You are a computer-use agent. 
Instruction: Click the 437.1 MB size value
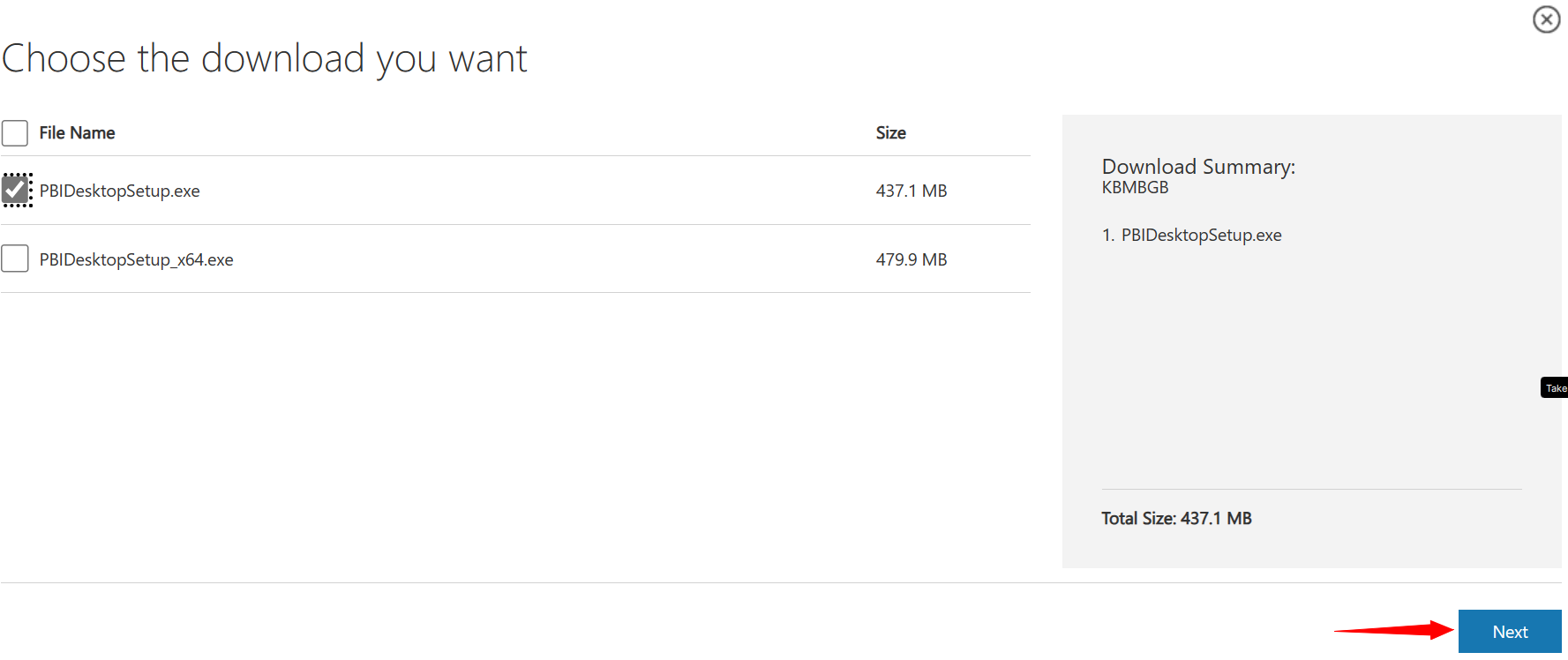[911, 190]
